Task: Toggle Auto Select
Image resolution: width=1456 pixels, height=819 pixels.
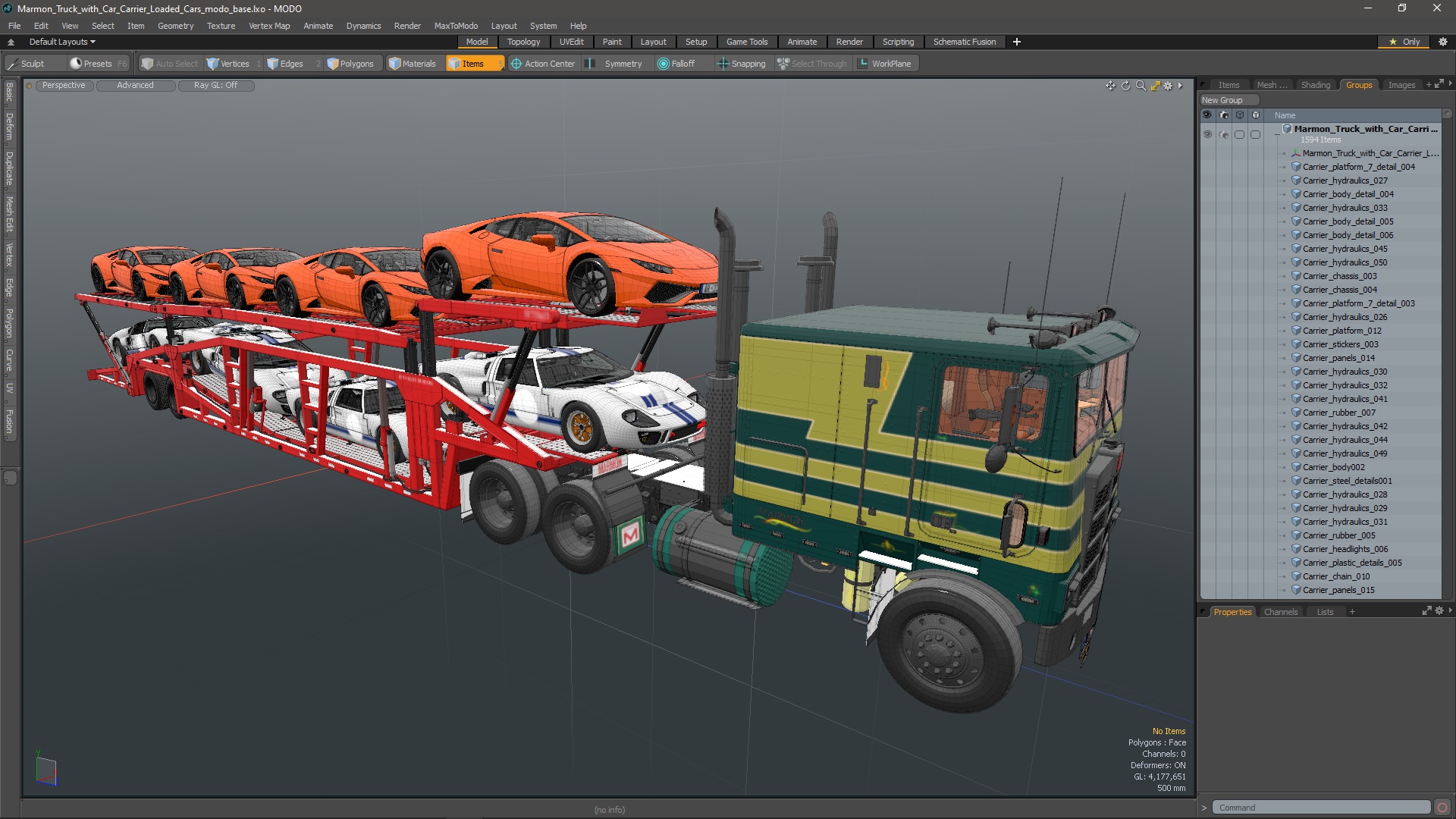Action: [170, 64]
